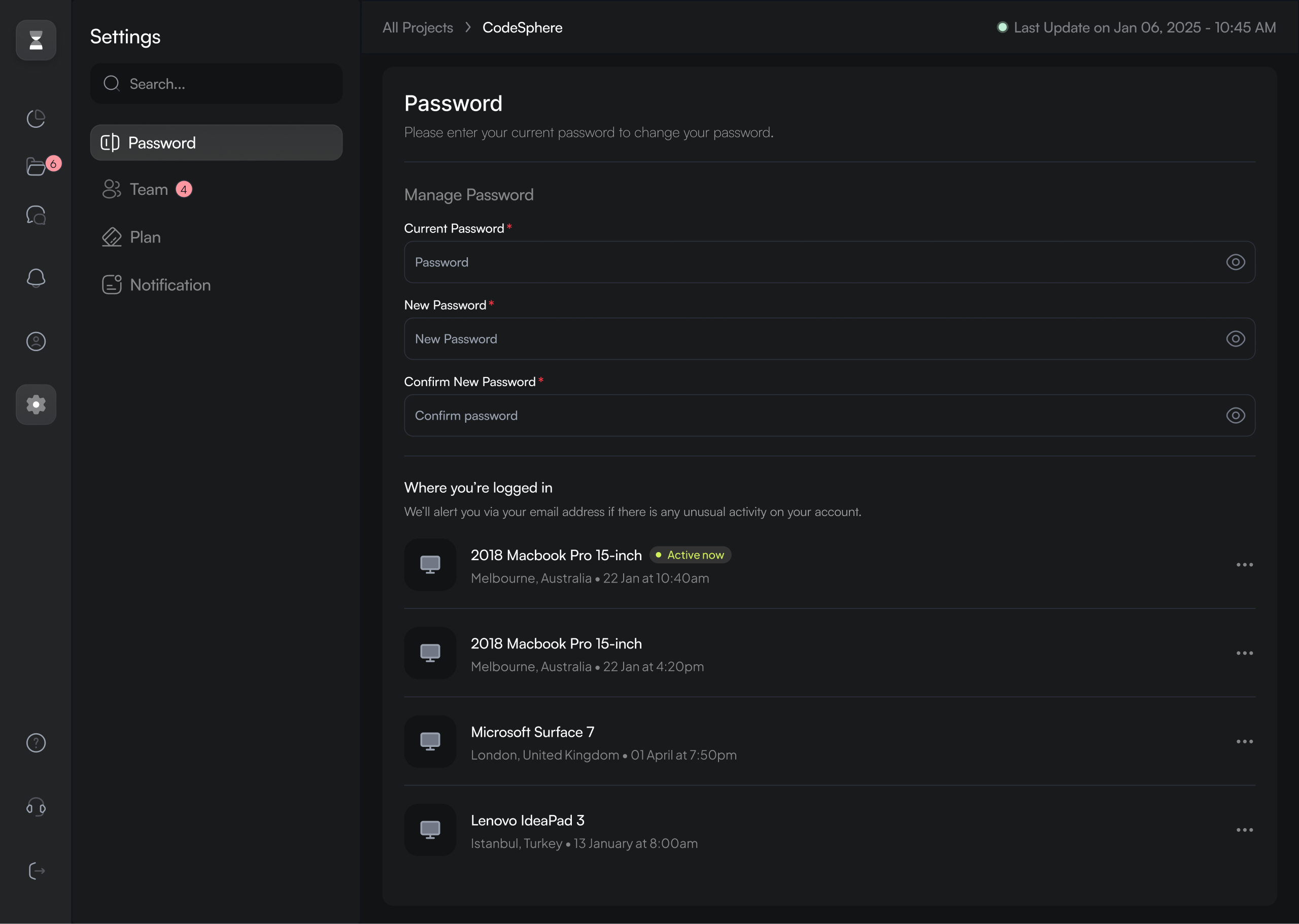Click the Active now status badge
This screenshot has height=924, width=1299.
tap(690, 555)
